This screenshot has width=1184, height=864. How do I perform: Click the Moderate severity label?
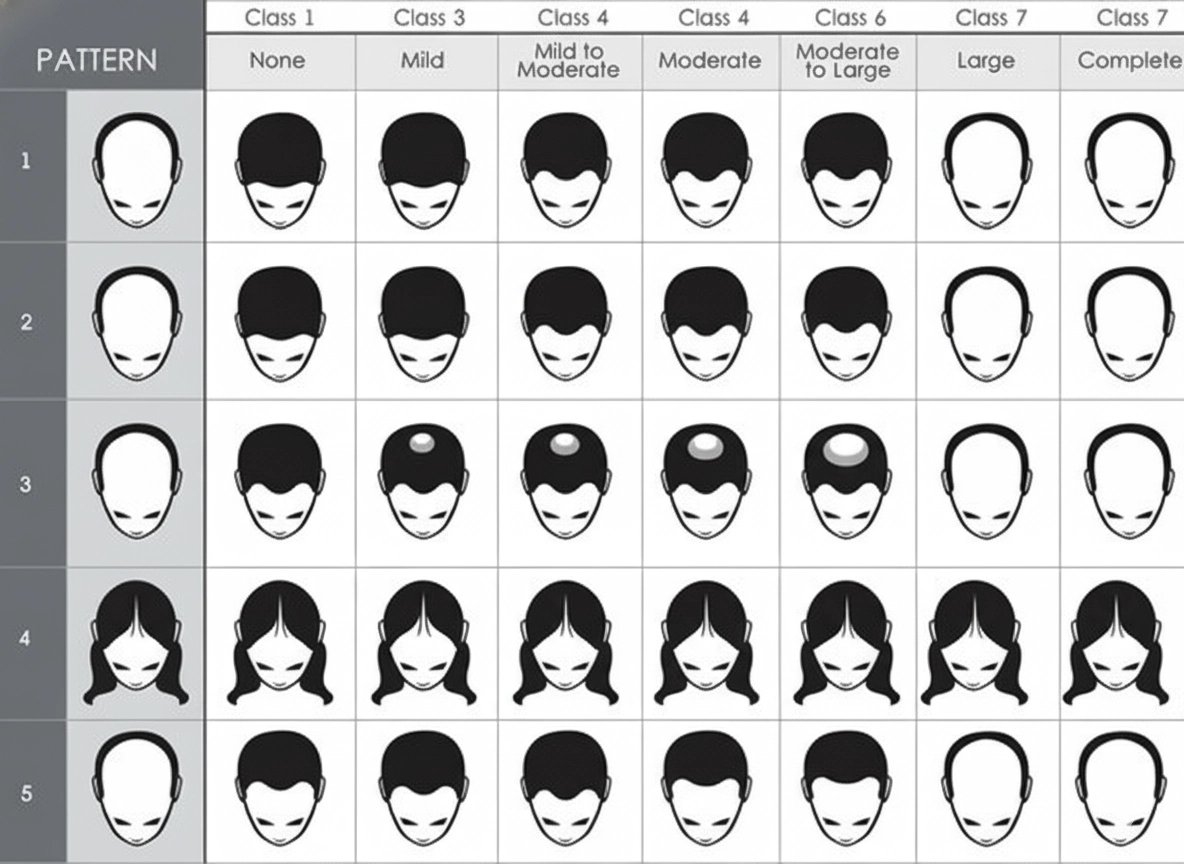click(710, 61)
